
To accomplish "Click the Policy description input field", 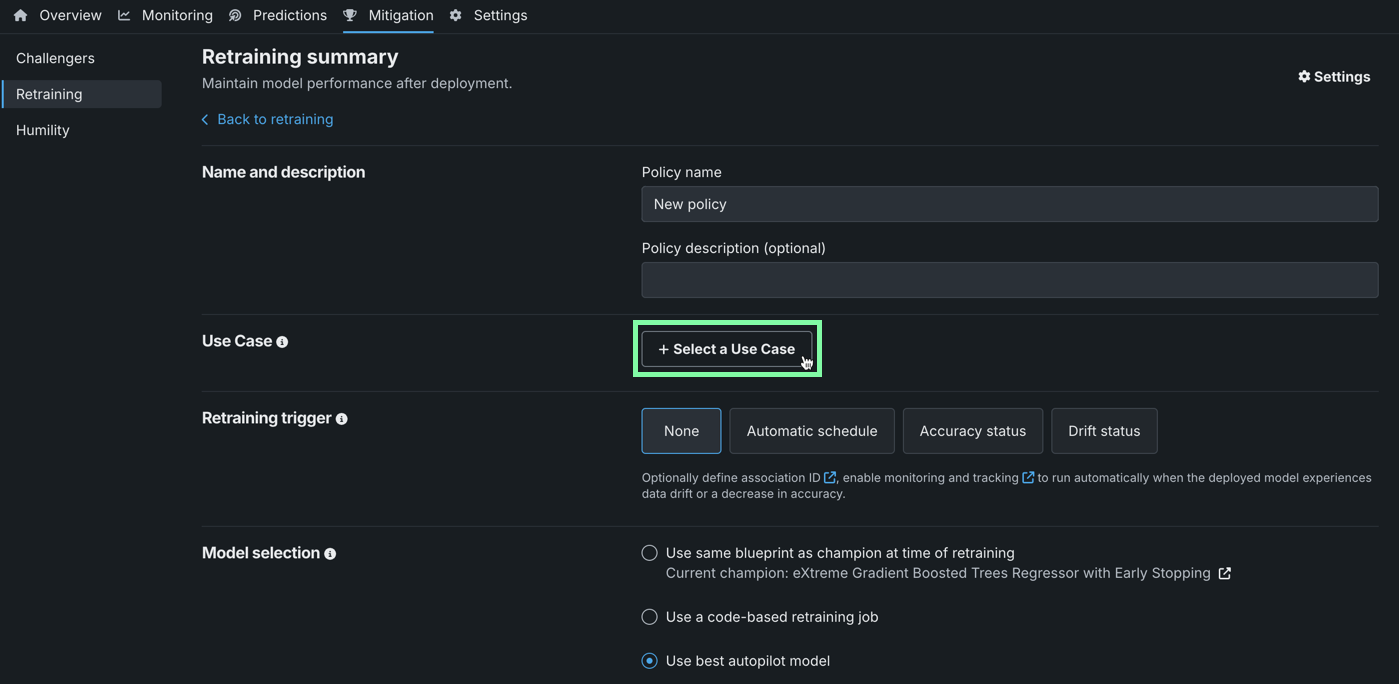I will click(1009, 280).
